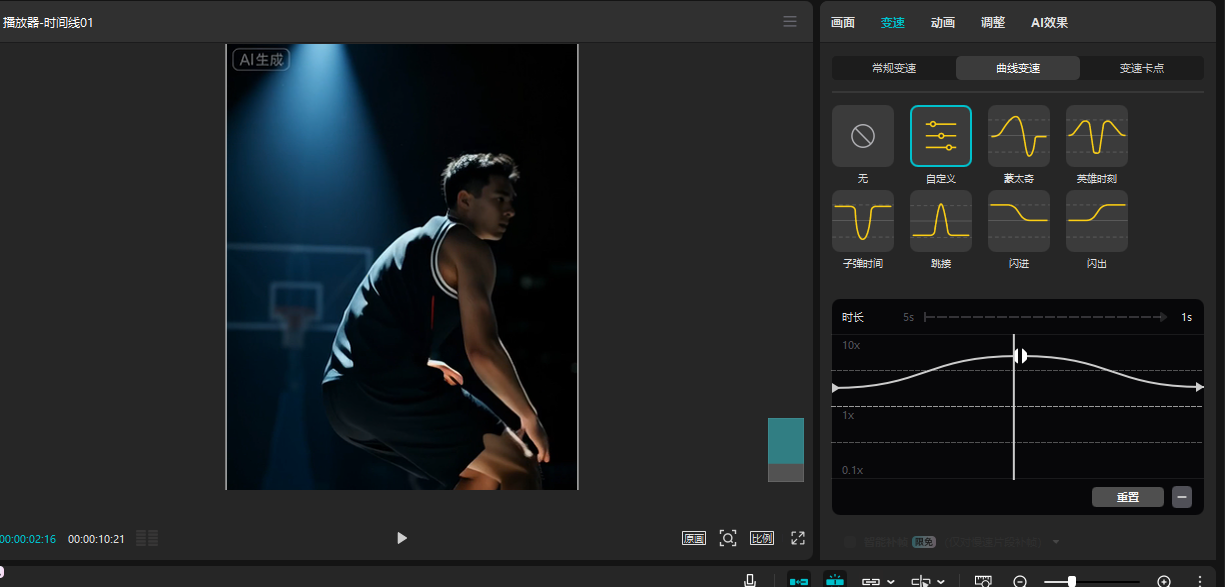Screen dimensions: 1225x587
Task: Click the 重置 reset button
Action: pyautogui.click(x=1127, y=497)
